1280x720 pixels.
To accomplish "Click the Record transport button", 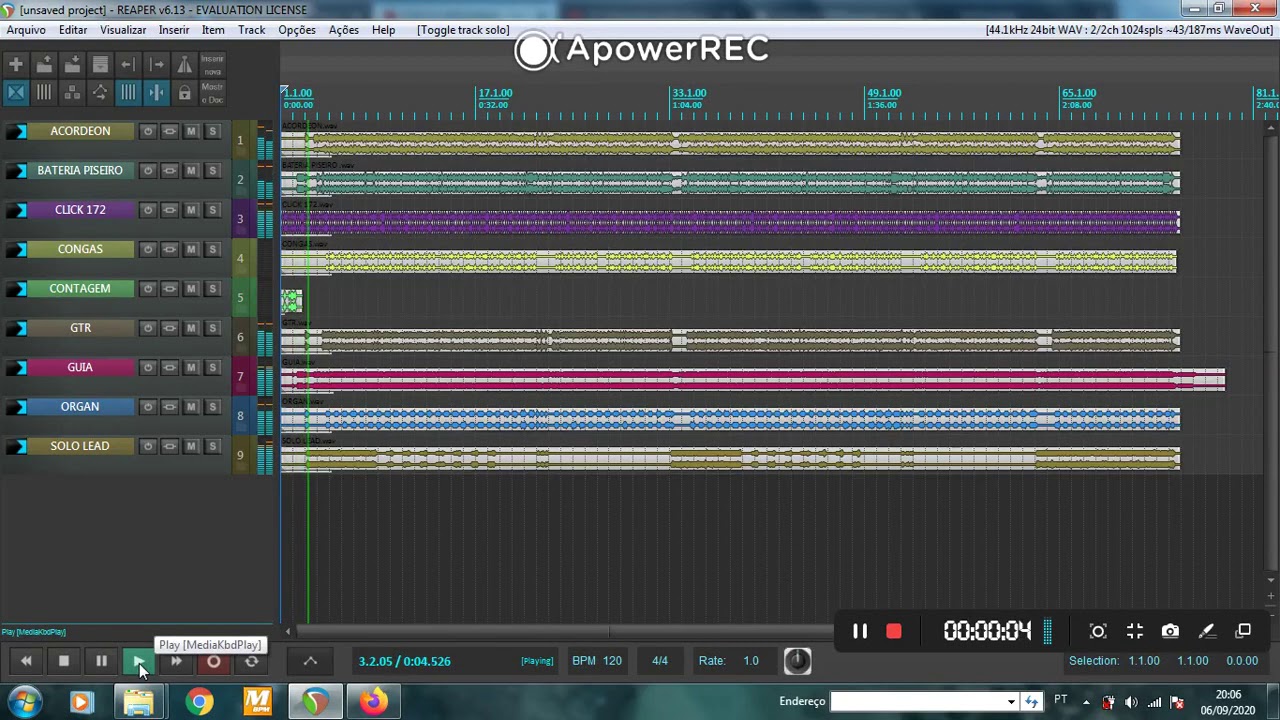I will coord(214,661).
